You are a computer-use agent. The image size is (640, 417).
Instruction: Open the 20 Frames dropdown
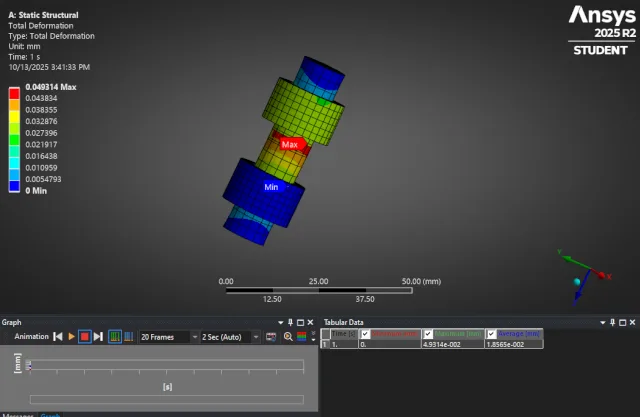click(x=195, y=337)
